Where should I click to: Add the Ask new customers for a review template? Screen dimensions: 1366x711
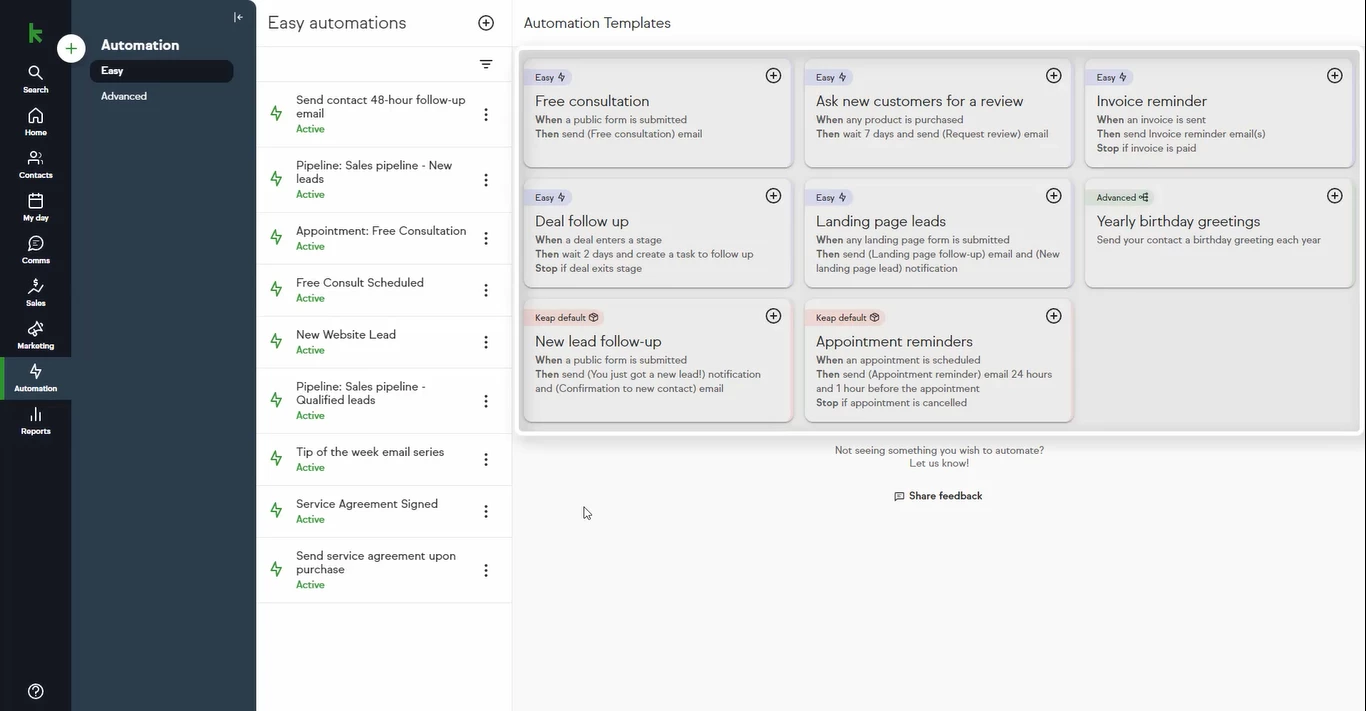1053,76
